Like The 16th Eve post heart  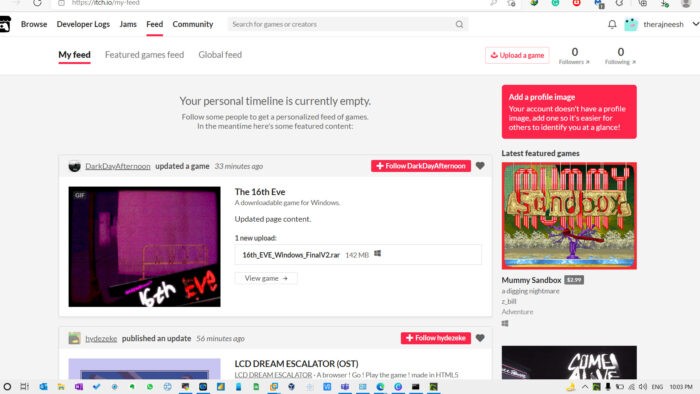(480, 166)
